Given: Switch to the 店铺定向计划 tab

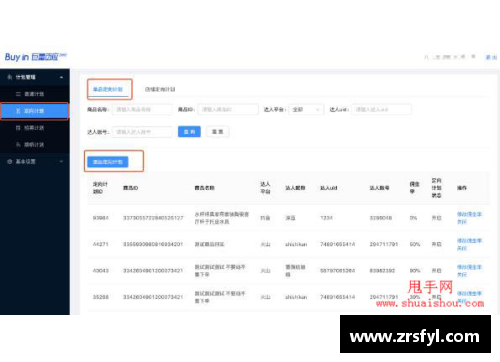Looking at the screenshot, I should (x=160, y=89).
